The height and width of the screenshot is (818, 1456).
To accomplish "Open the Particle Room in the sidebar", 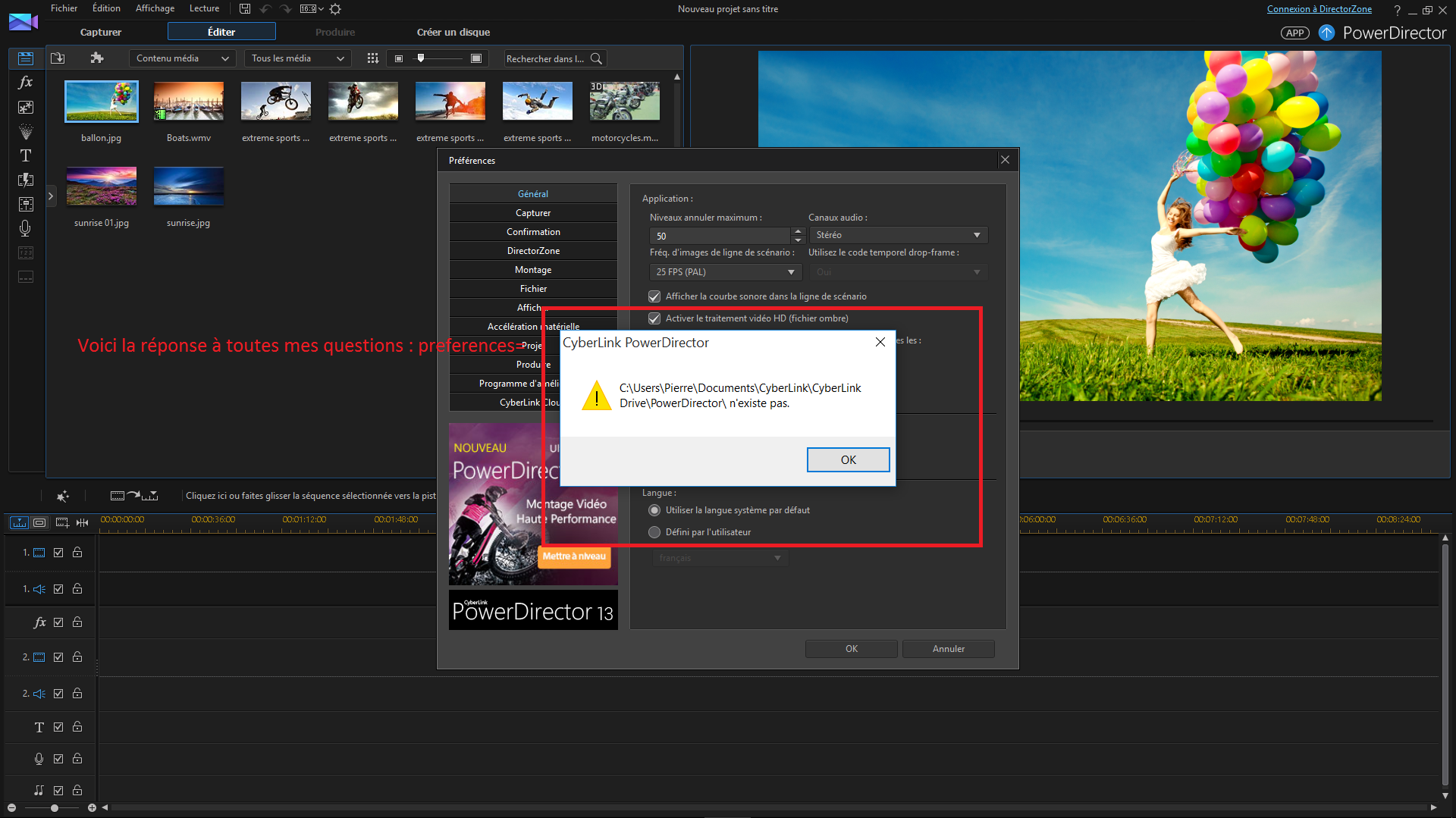I will (26, 131).
